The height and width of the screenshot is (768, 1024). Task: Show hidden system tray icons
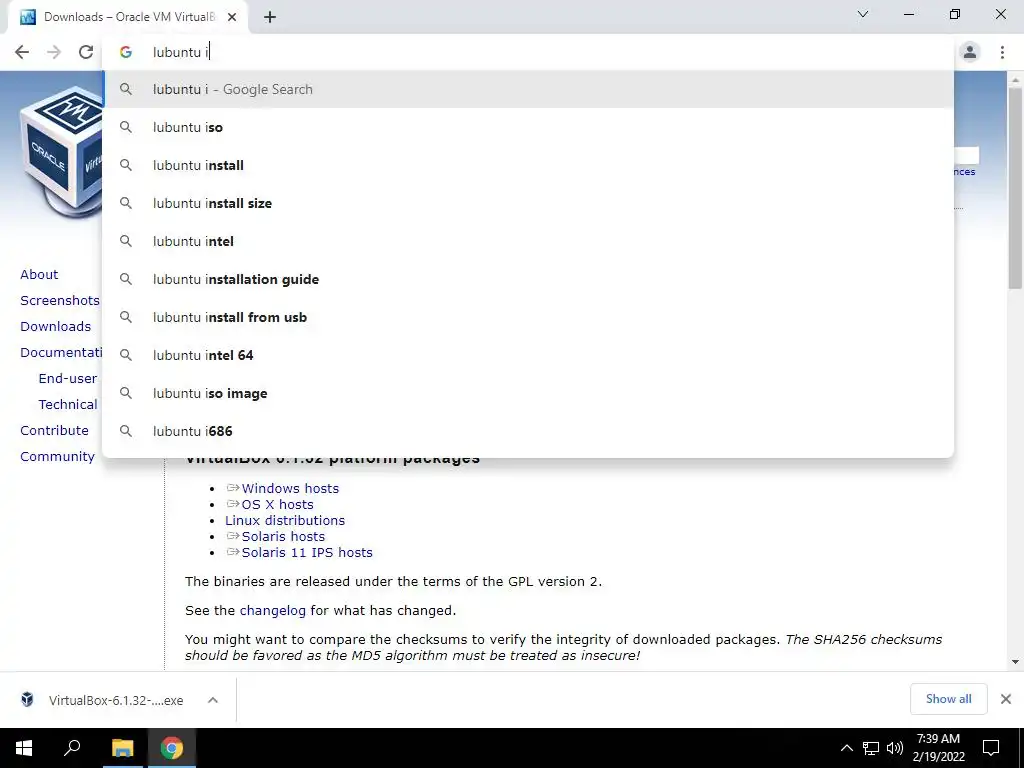(846, 748)
